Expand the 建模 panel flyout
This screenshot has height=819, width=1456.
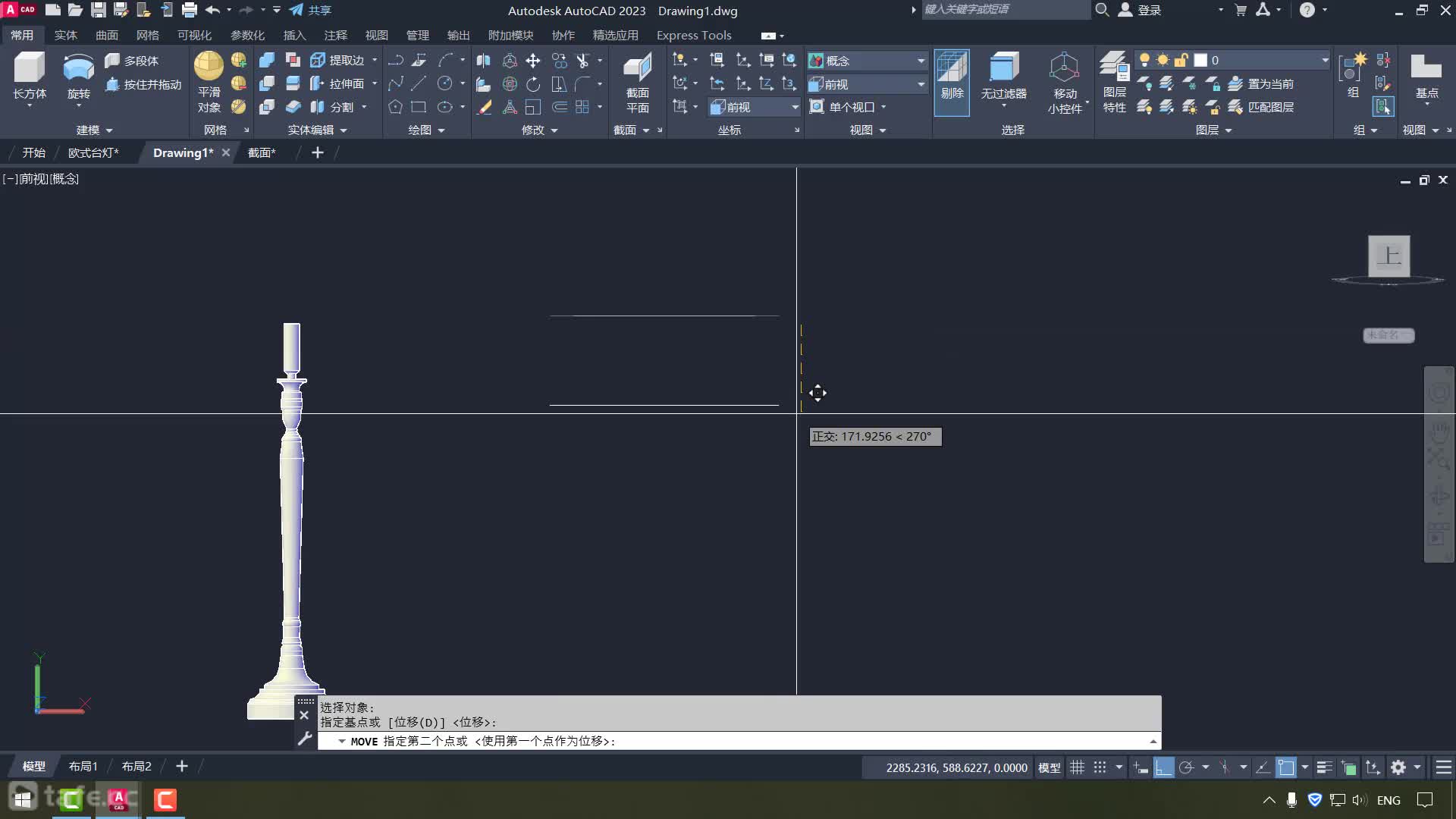click(x=94, y=130)
